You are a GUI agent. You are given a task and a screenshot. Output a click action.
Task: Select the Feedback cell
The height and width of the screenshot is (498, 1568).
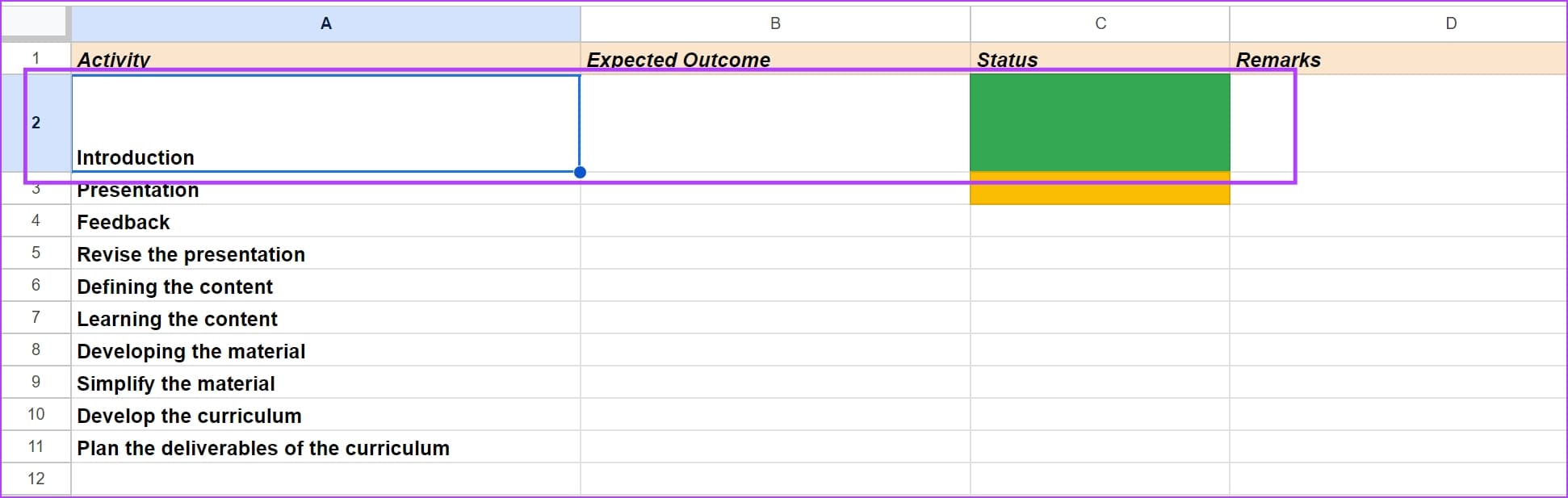325,220
